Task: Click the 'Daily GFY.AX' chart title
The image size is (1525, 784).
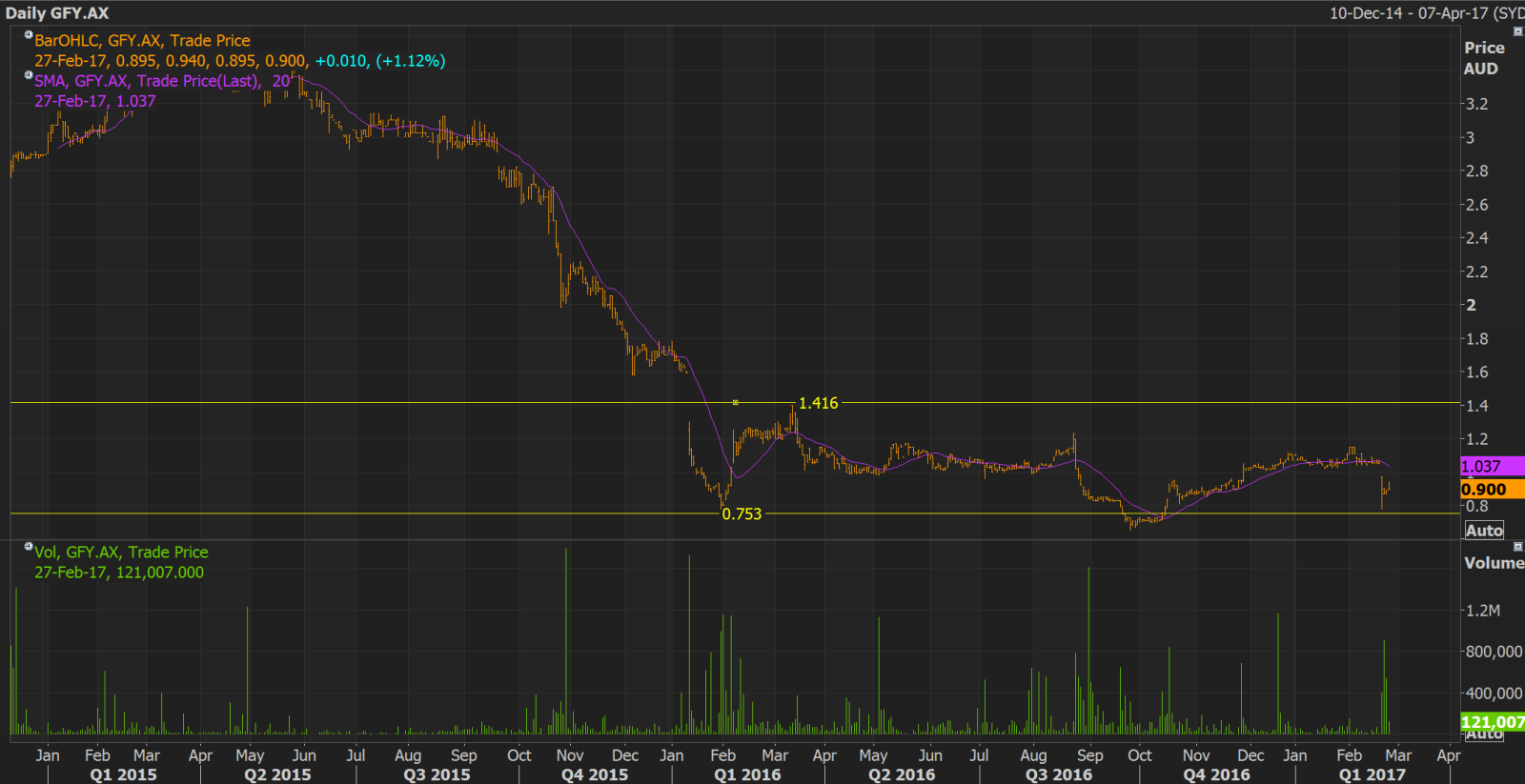Action: [x=57, y=13]
